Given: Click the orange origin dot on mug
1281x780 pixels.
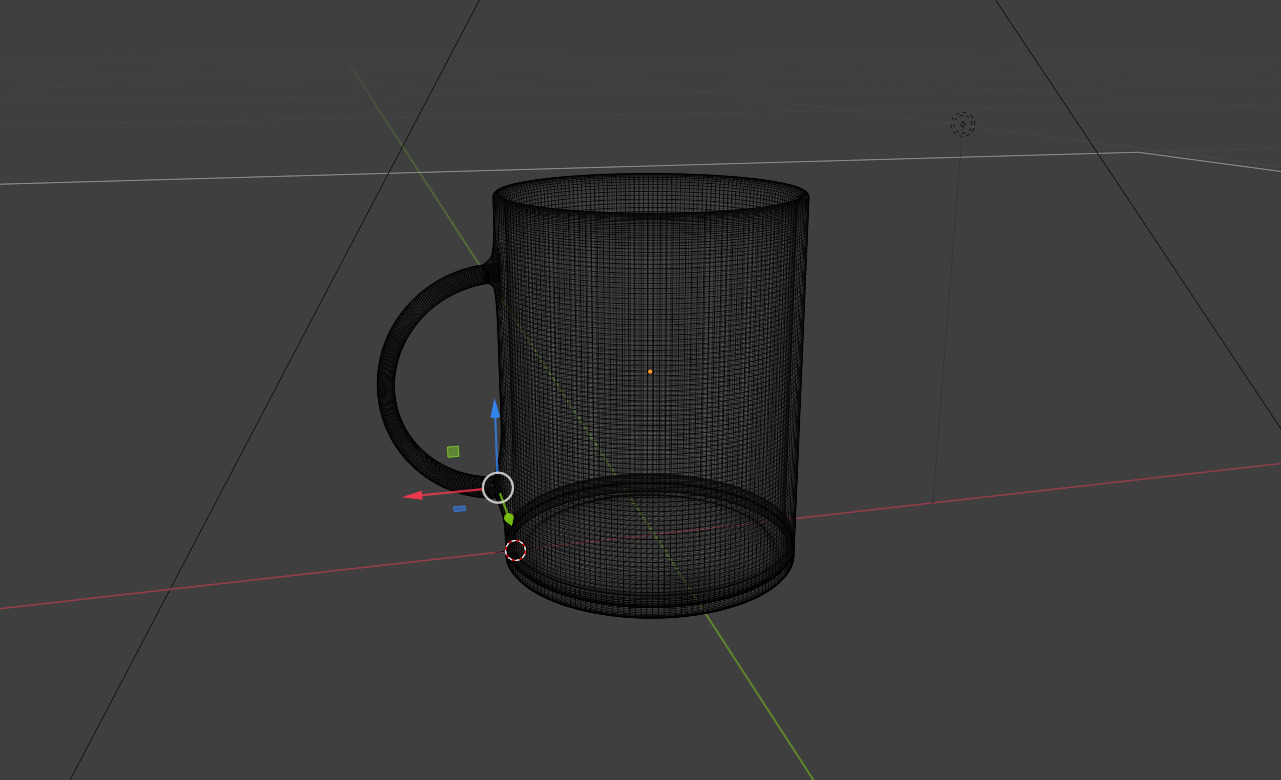Looking at the screenshot, I should (x=650, y=372).
